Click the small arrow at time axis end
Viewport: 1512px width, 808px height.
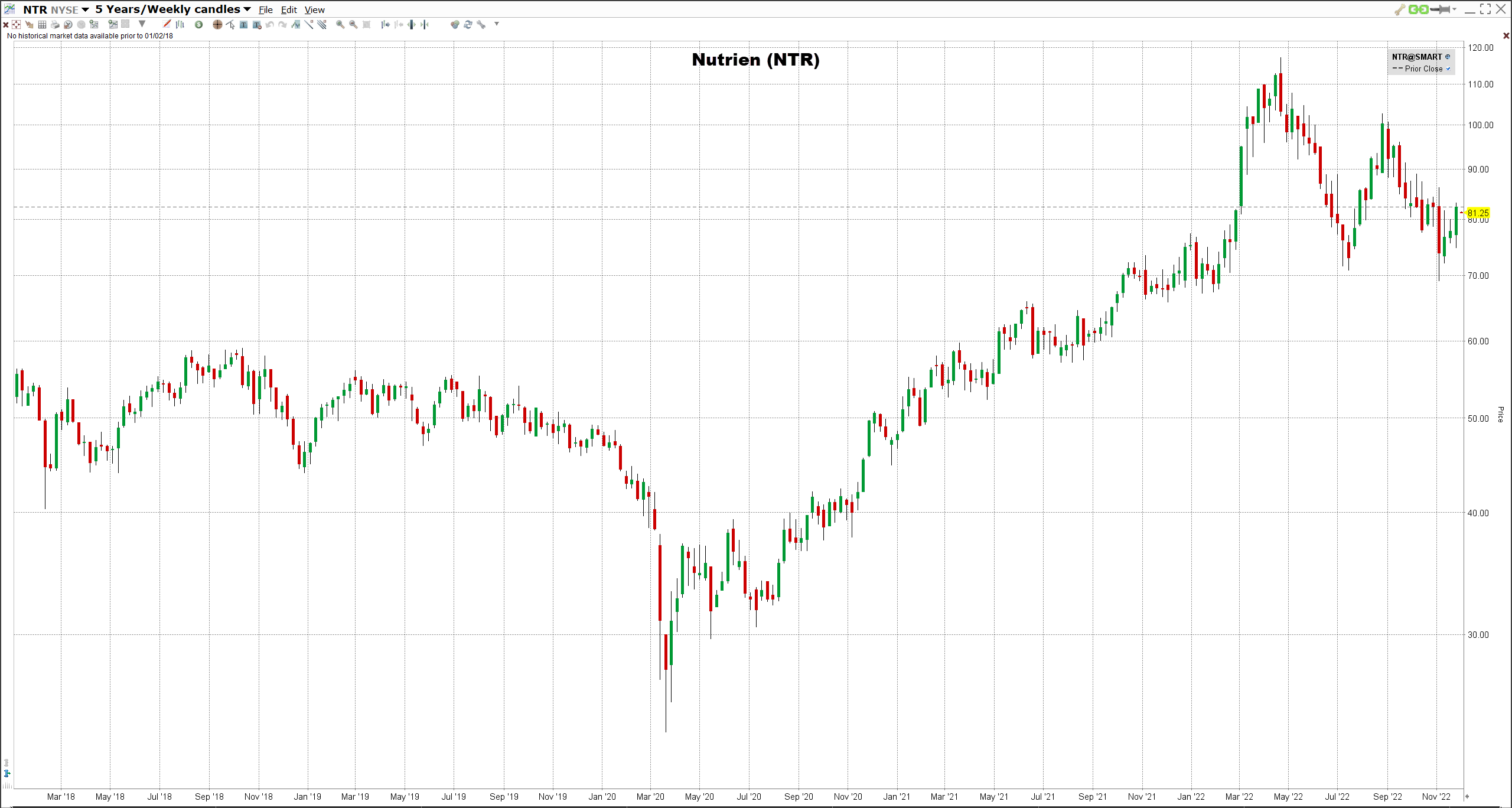[x=1467, y=797]
